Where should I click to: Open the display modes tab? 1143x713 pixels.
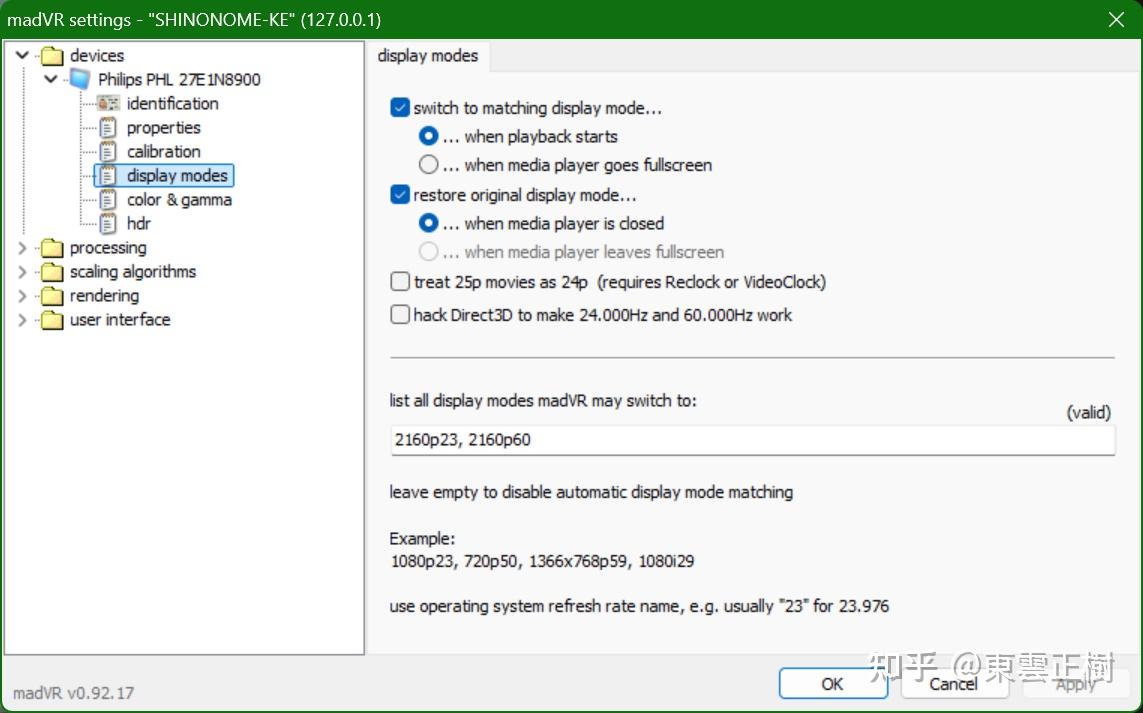tap(428, 56)
